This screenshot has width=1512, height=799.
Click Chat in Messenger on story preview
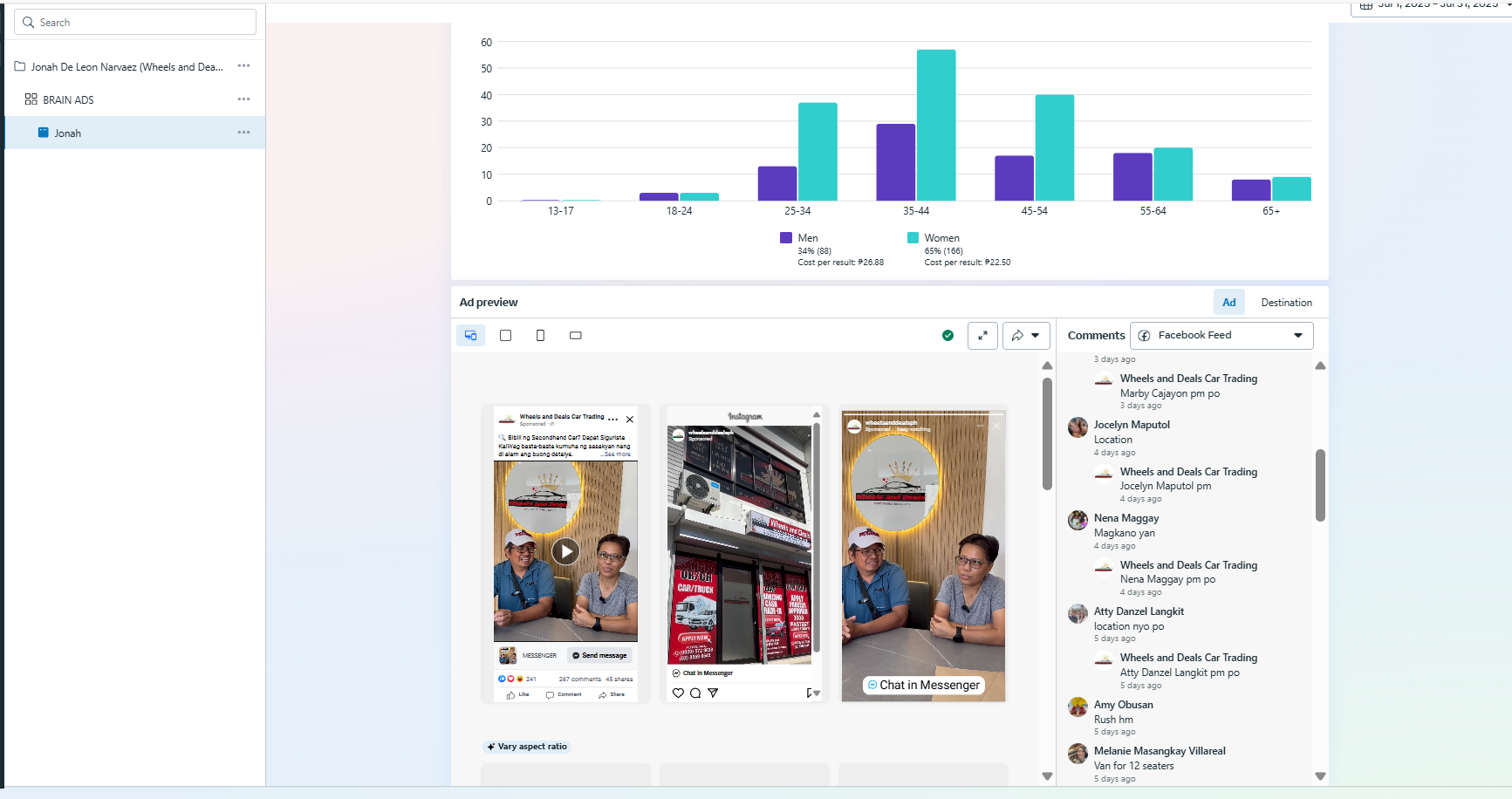tap(923, 686)
